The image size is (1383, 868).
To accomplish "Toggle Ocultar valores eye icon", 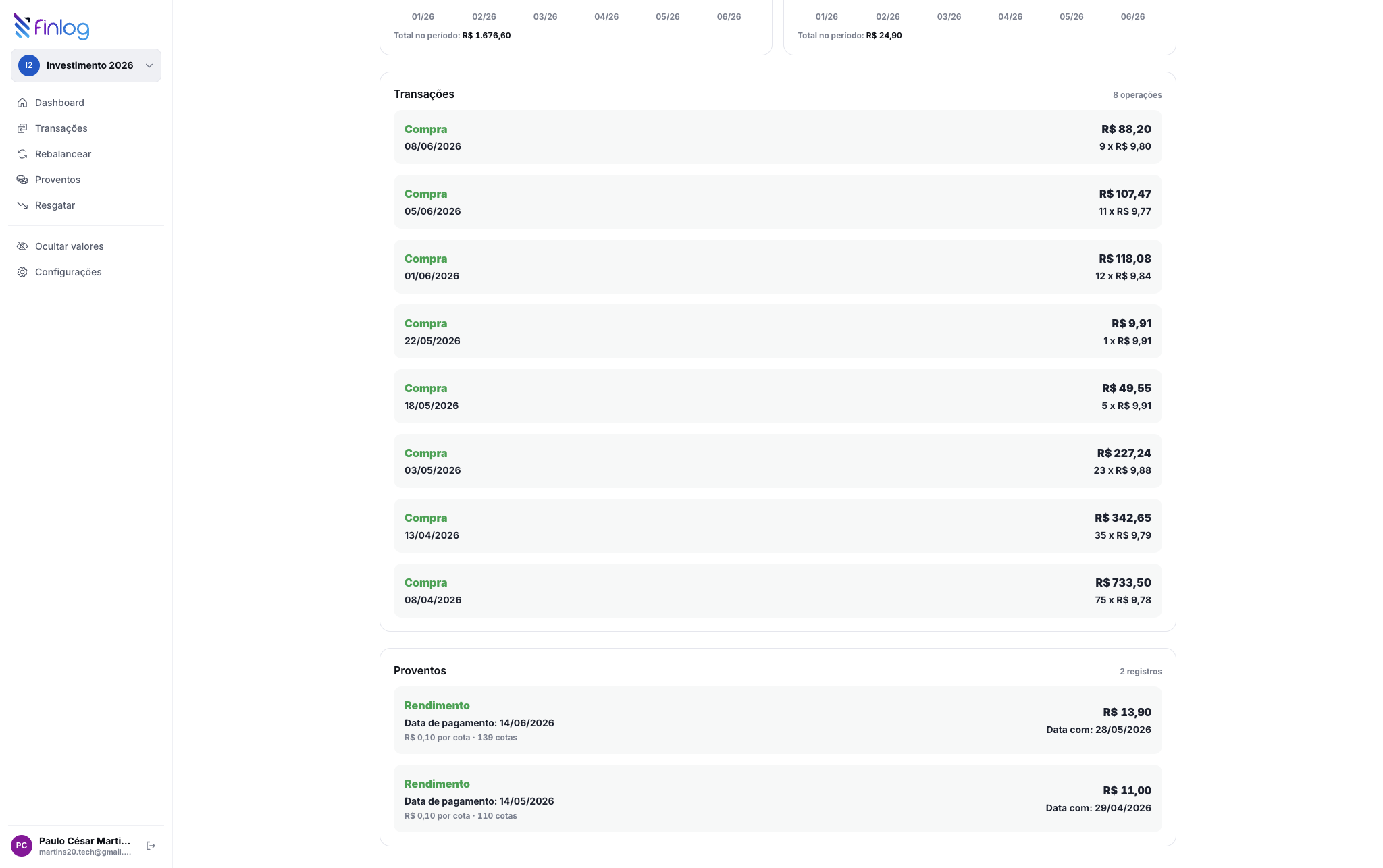I will (x=22, y=246).
